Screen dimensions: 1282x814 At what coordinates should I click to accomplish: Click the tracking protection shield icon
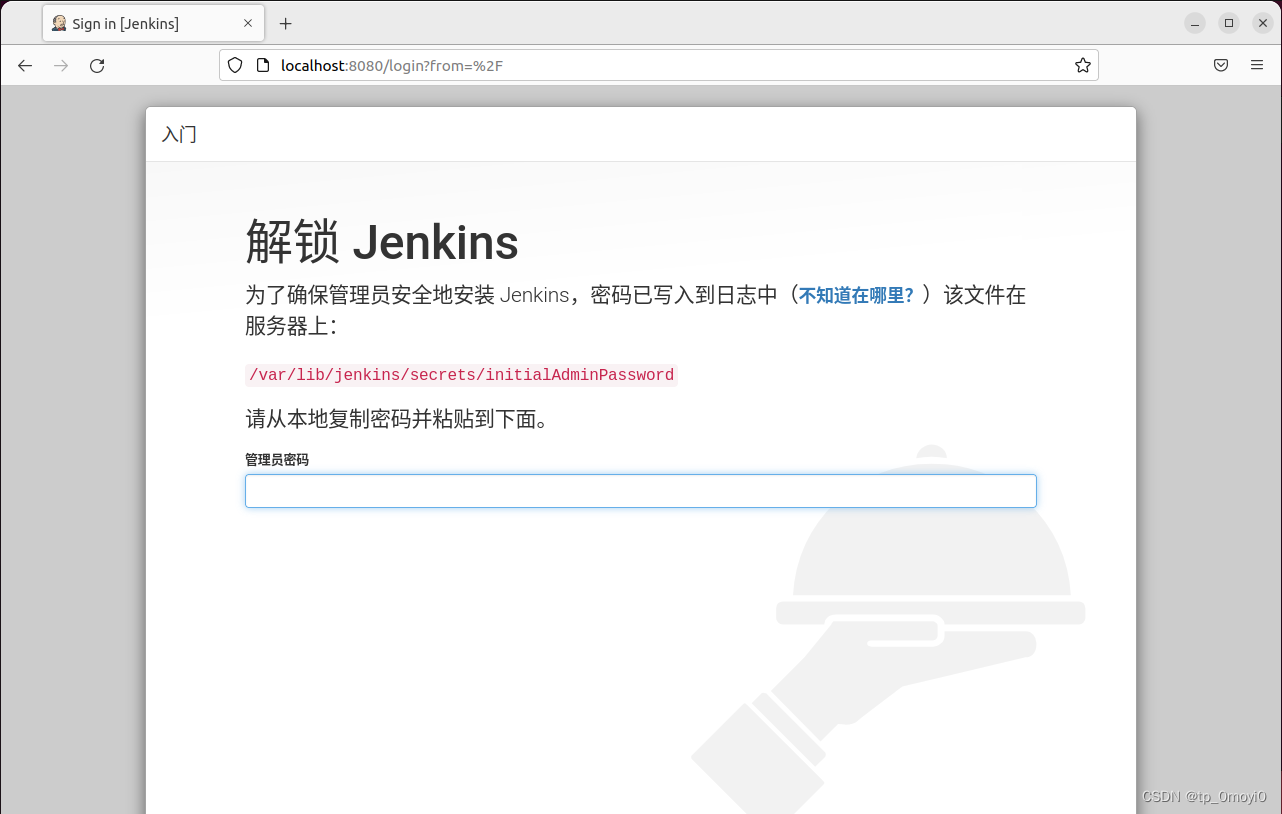point(234,64)
